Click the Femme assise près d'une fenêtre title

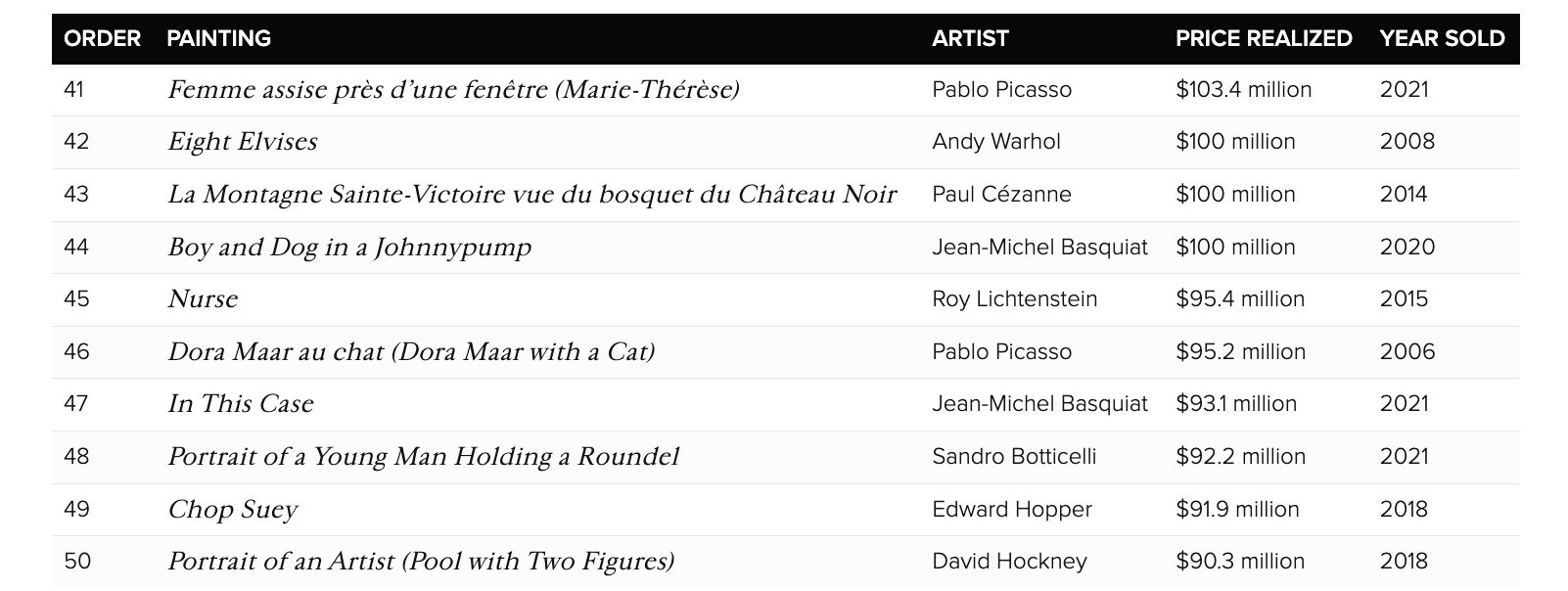point(453,90)
